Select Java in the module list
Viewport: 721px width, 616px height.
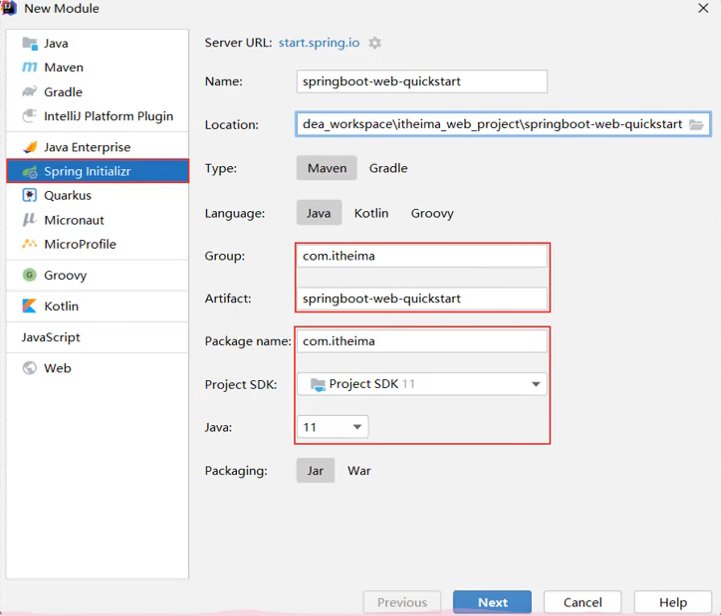[97, 43]
